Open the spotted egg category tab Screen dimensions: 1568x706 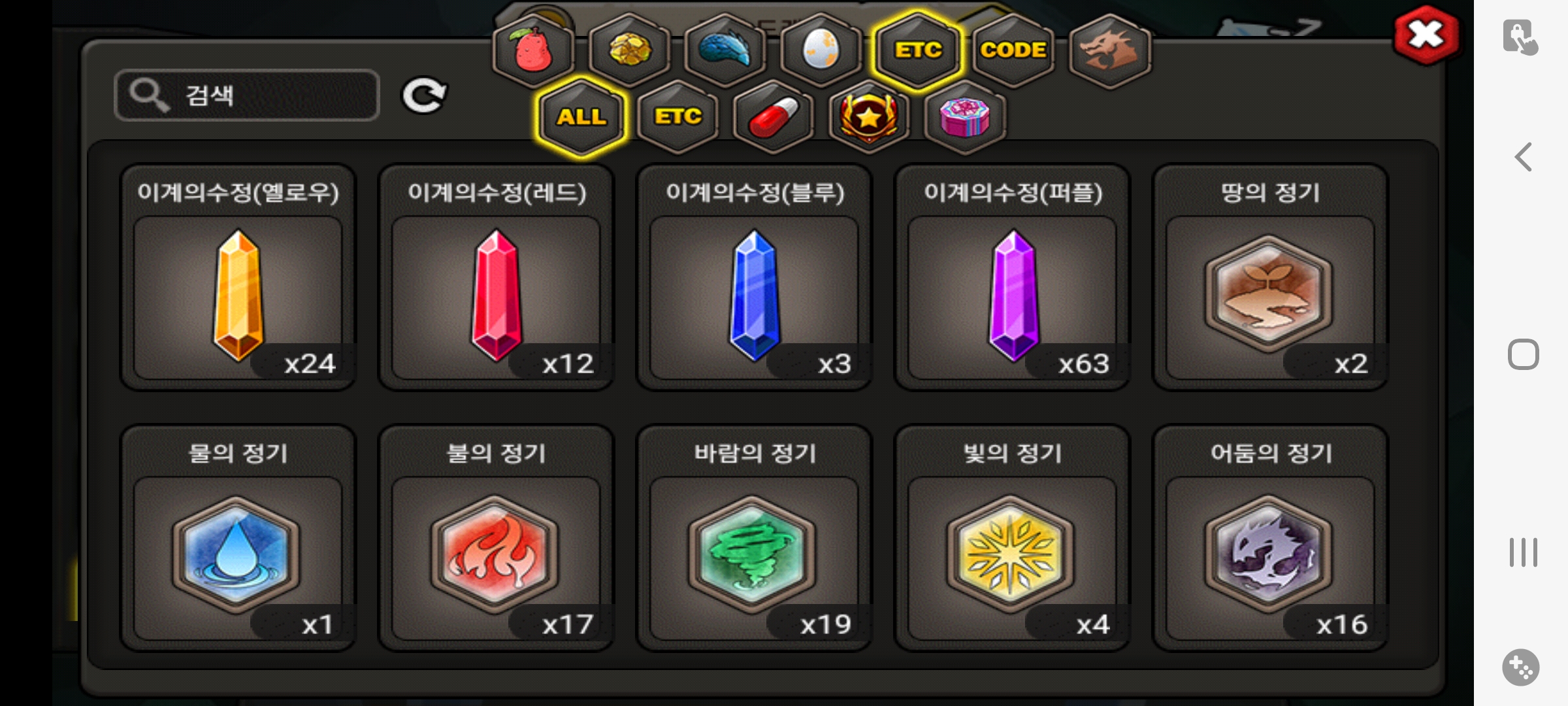pyautogui.click(x=821, y=50)
